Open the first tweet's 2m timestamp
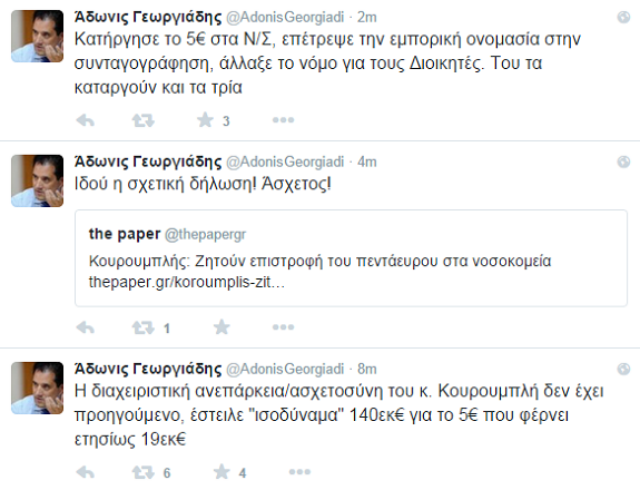Screen dimensions: 640x490 tap(366, 16)
